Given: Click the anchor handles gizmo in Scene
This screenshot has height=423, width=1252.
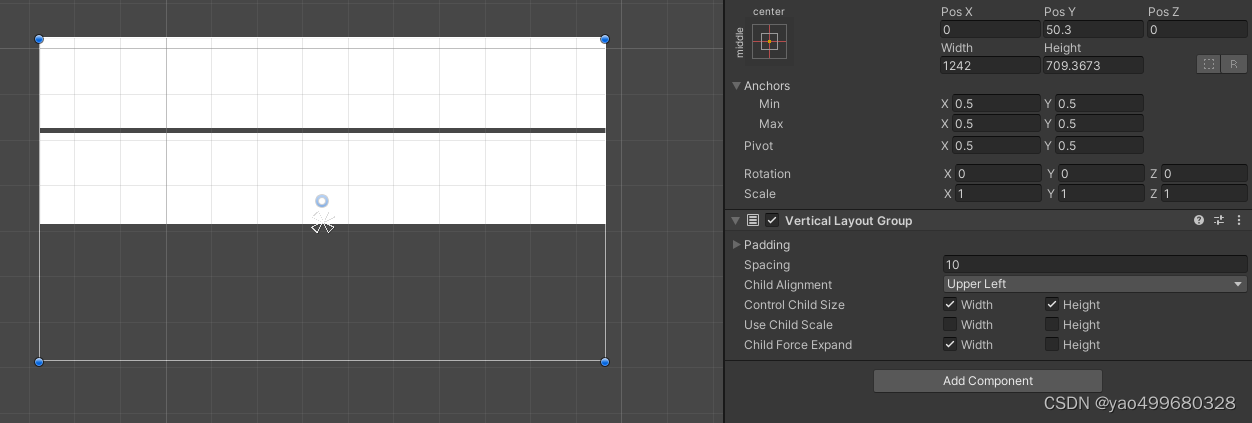Looking at the screenshot, I should 322,224.
